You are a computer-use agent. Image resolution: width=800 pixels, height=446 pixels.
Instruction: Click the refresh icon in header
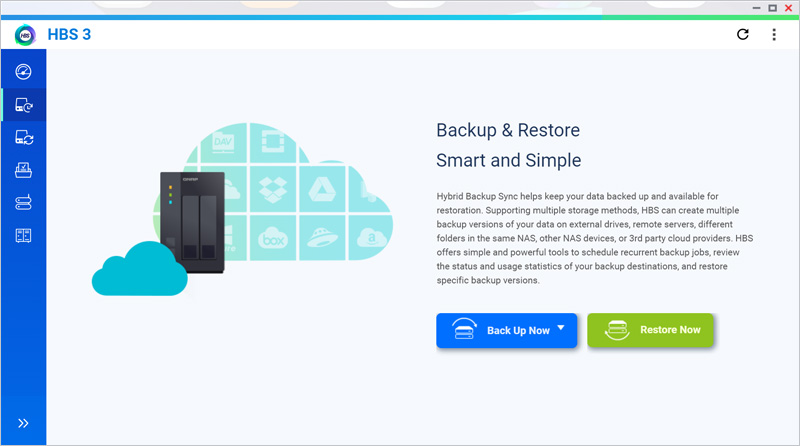pyautogui.click(x=743, y=34)
